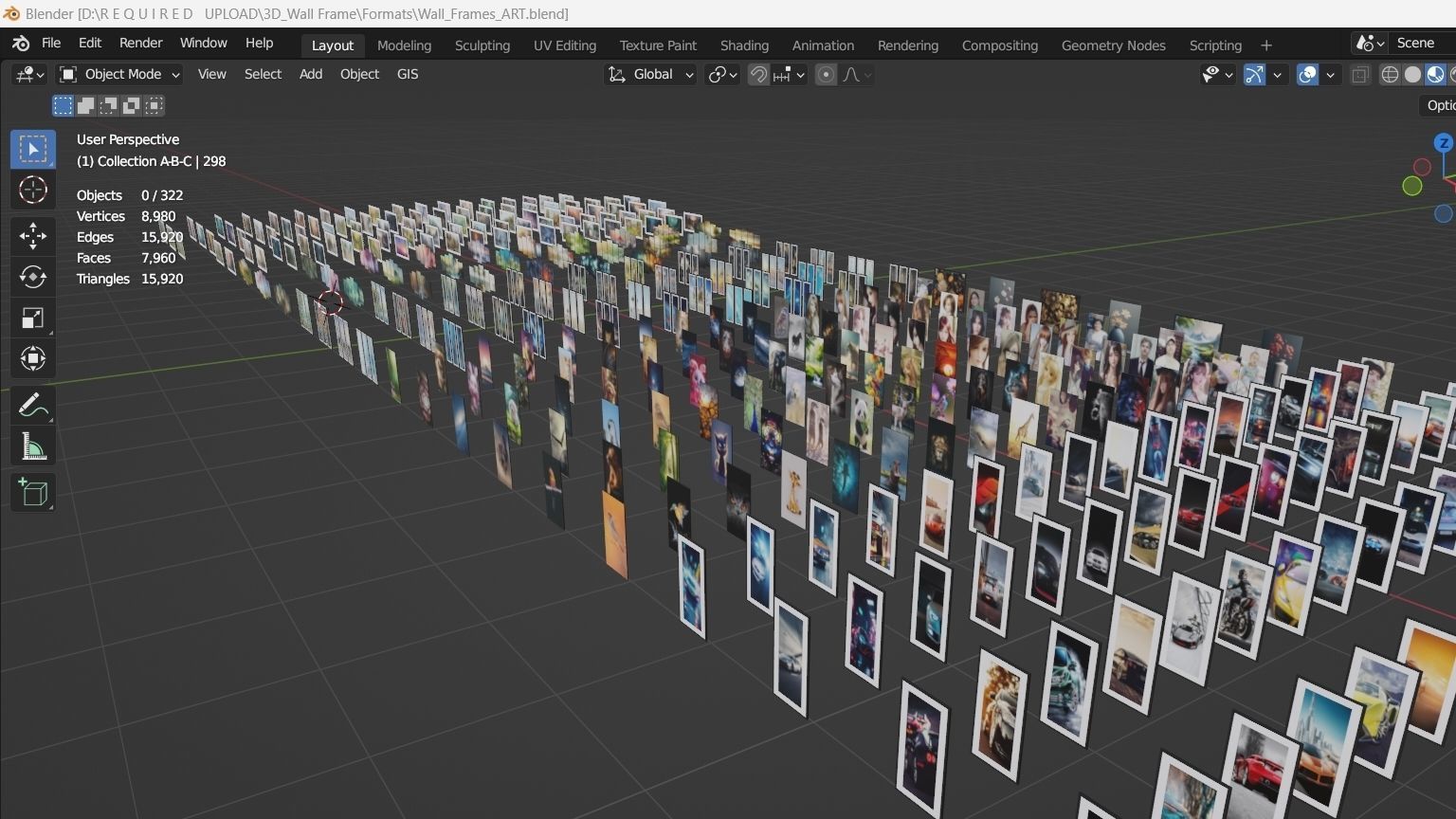The width and height of the screenshot is (1456, 819).
Task: Set selection mode to extend
Action: point(85,105)
